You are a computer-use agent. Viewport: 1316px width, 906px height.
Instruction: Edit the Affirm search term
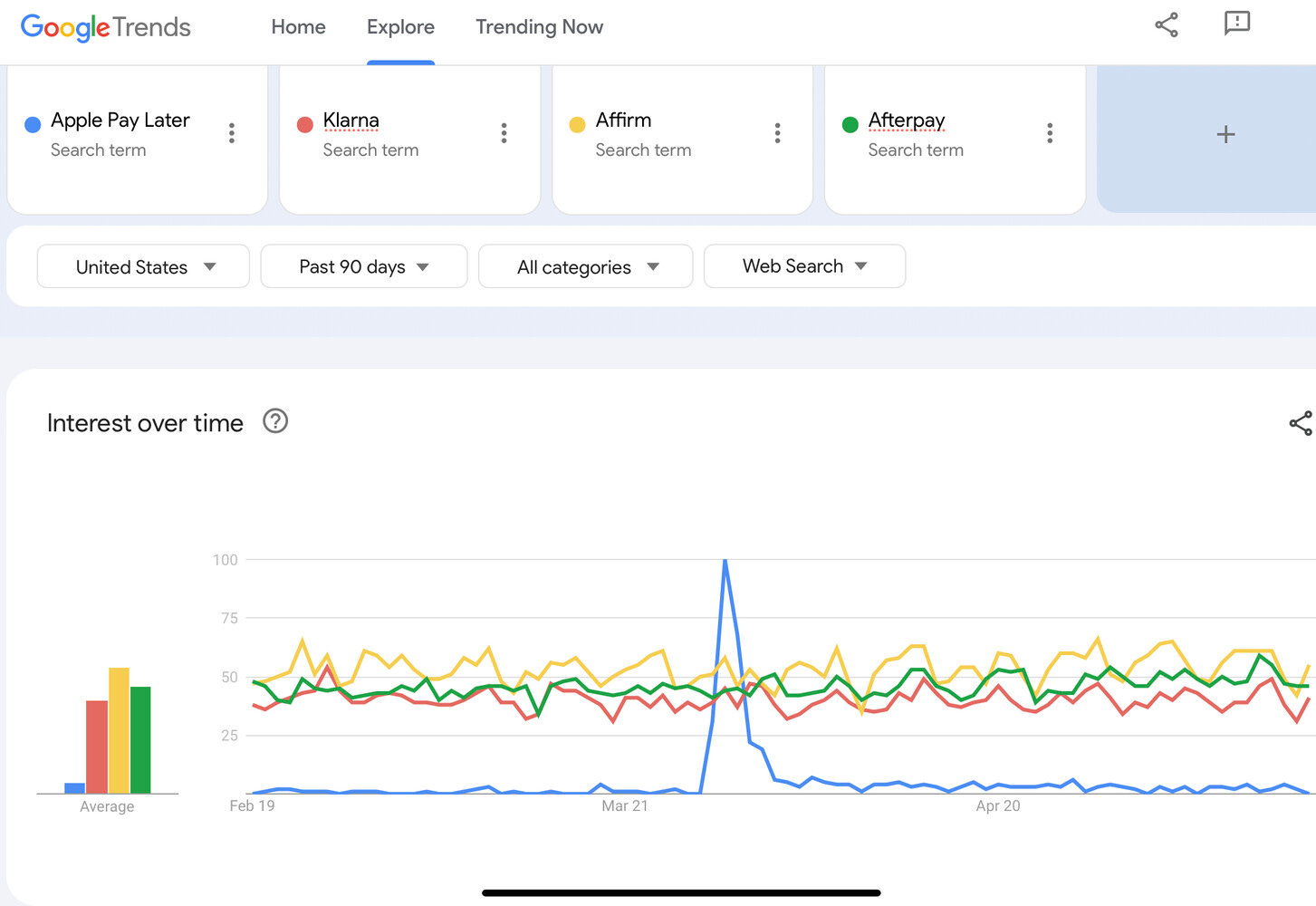pos(623,120)
